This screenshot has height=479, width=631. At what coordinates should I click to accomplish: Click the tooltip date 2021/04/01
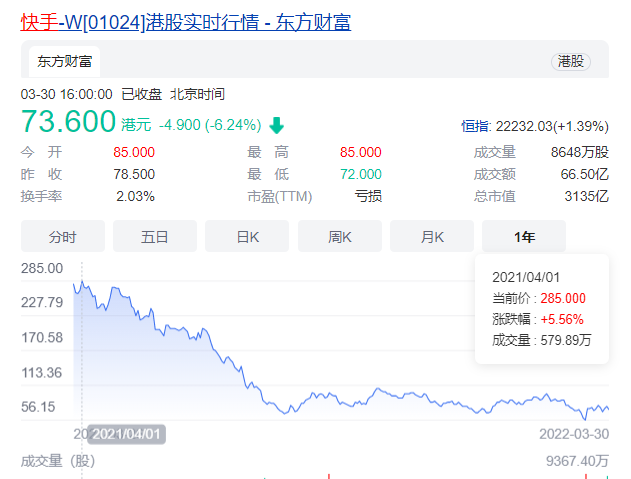pyautogui.click(x=526, y=277)
